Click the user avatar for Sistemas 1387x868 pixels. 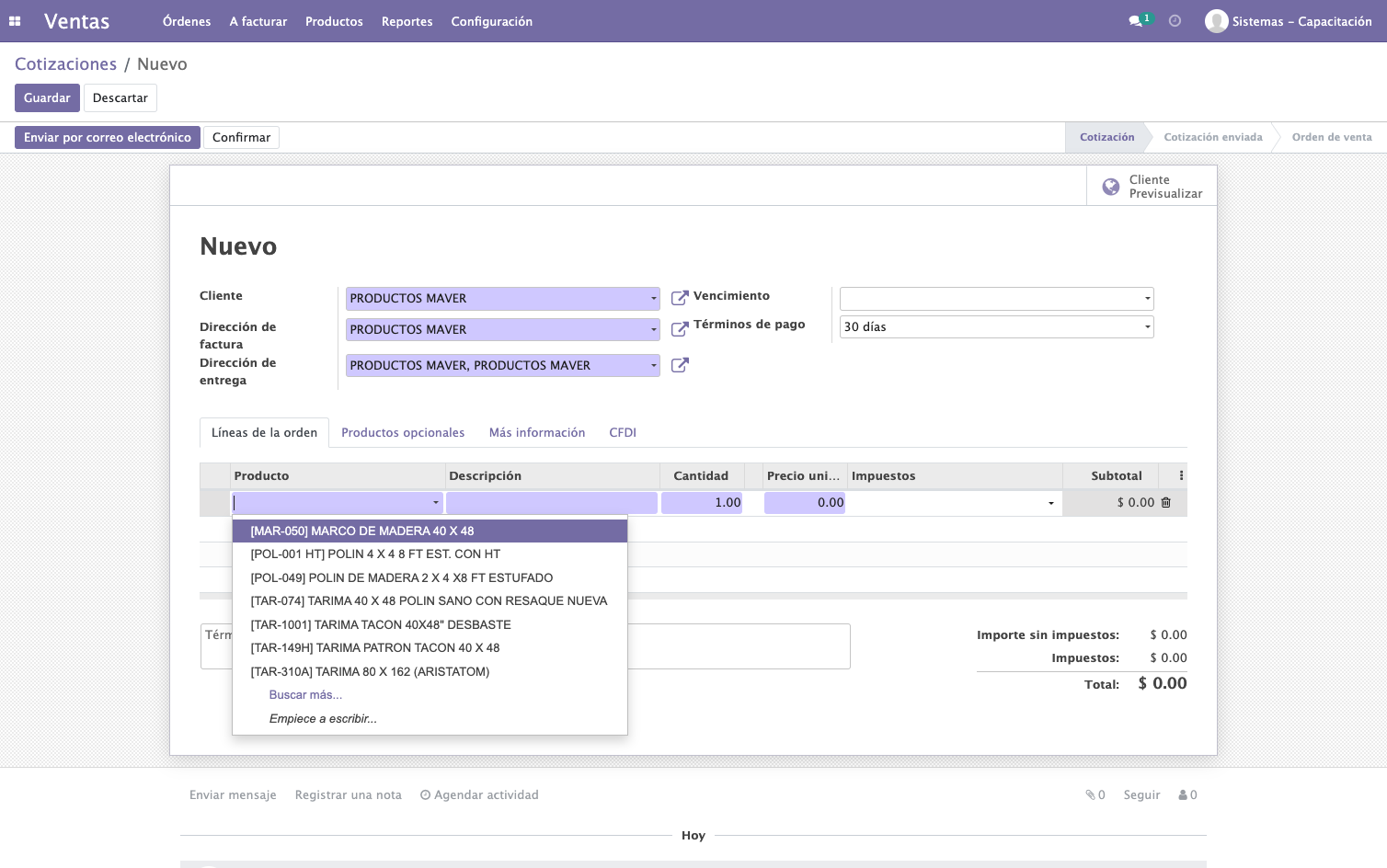1216,21
